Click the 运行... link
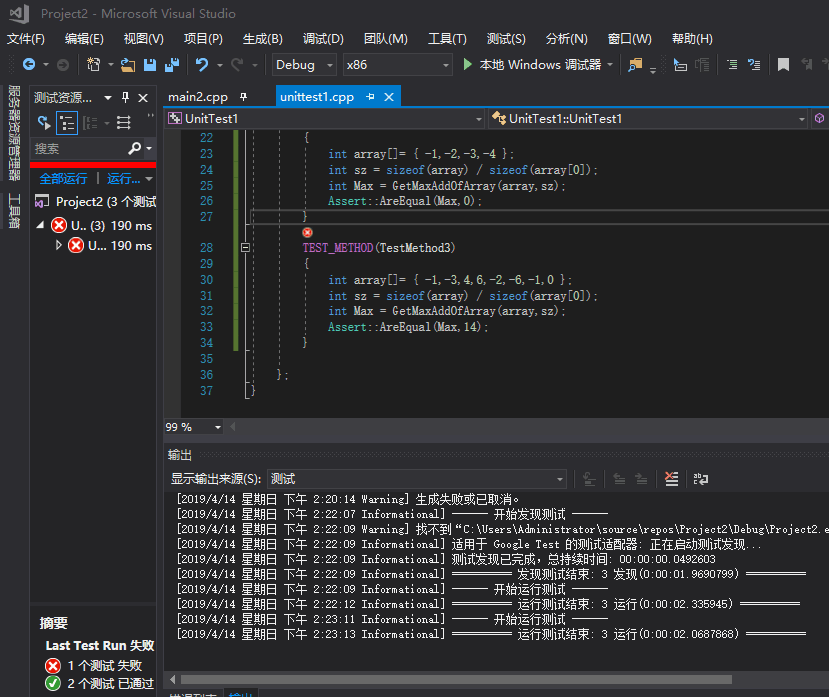829x697 pixels. (124, 179)
